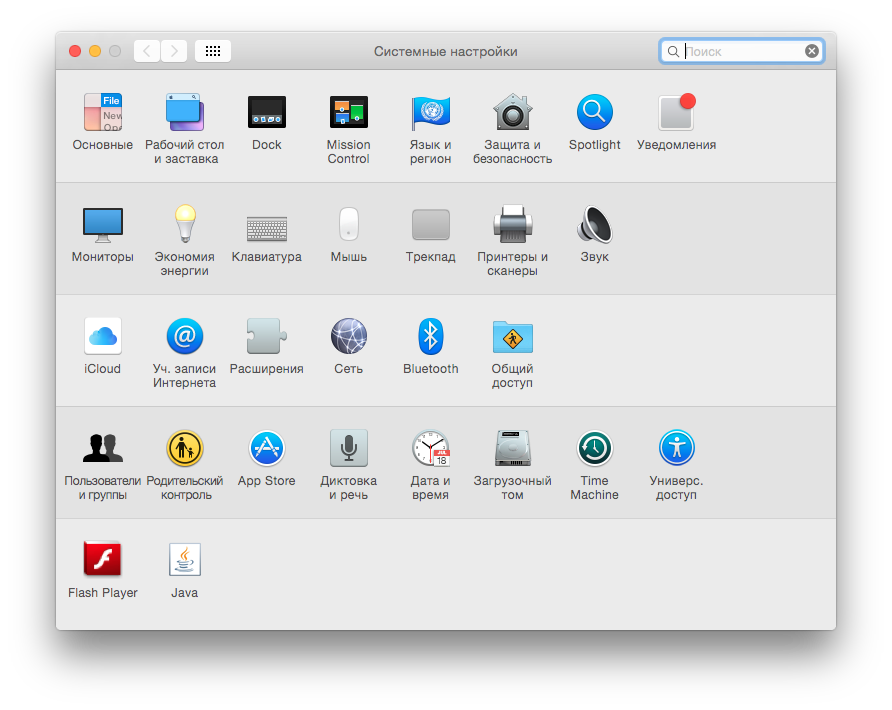Clear the search field with X button
Viewport: 892px width, 710px height.
pos(812,51)
